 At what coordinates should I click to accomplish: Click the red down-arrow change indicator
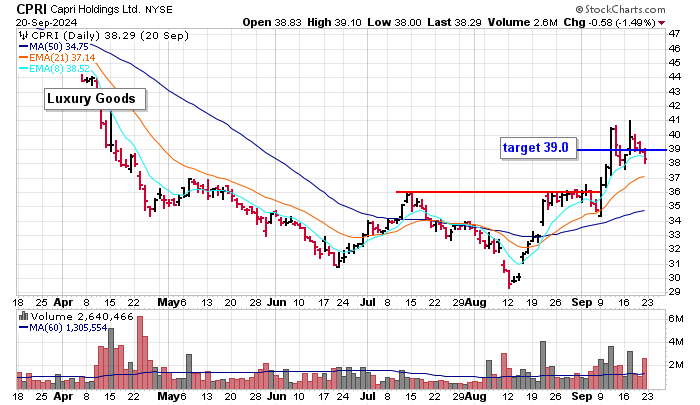(x=661, y=23)
